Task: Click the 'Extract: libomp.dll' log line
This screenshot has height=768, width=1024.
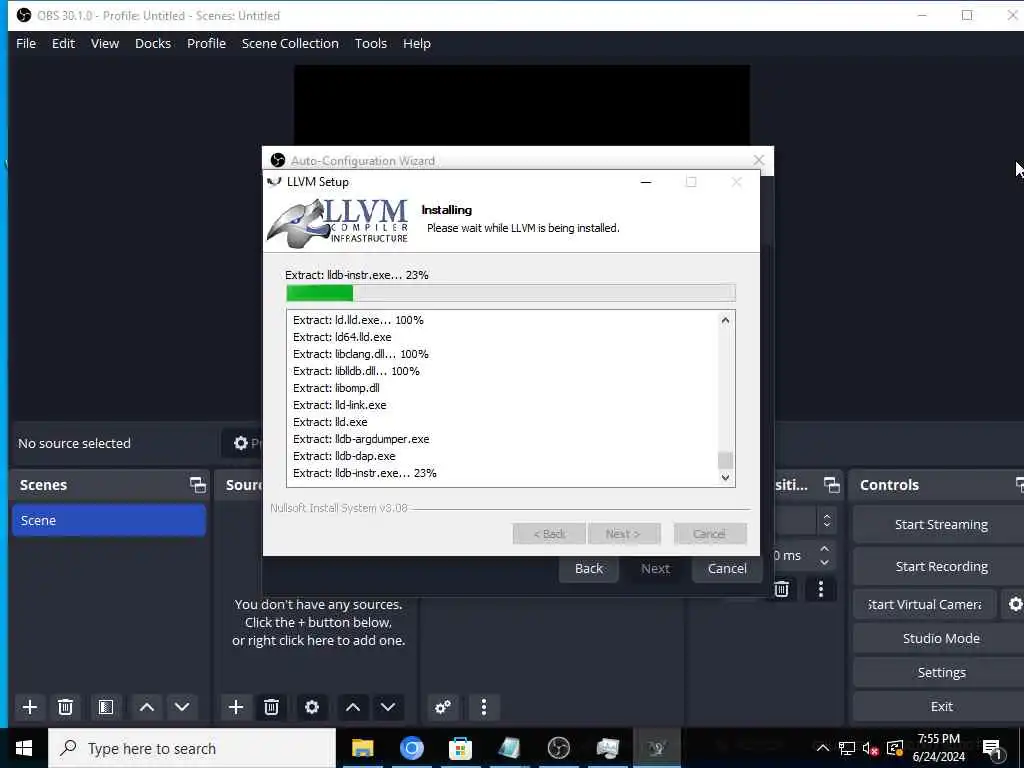Action: [336, 388]
